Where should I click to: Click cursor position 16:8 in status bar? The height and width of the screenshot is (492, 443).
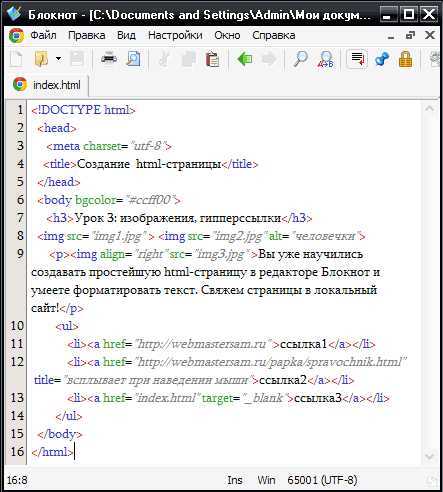click(17, 480)
